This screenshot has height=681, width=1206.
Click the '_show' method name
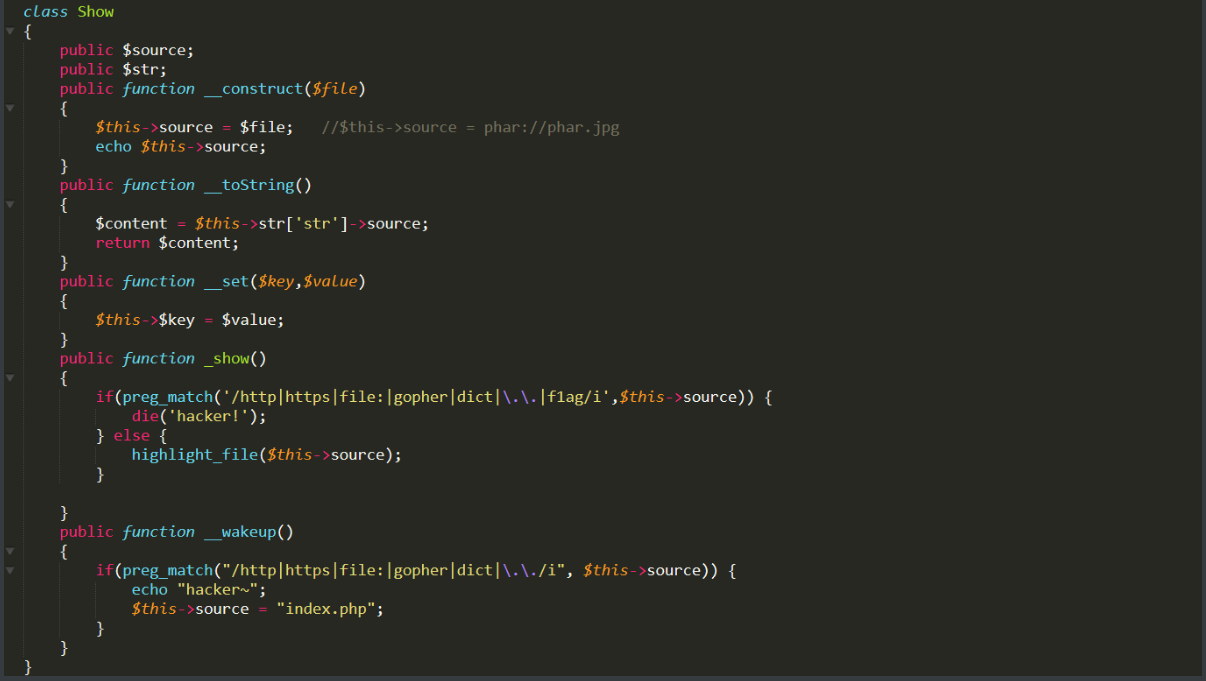click(x=226, y=358)
